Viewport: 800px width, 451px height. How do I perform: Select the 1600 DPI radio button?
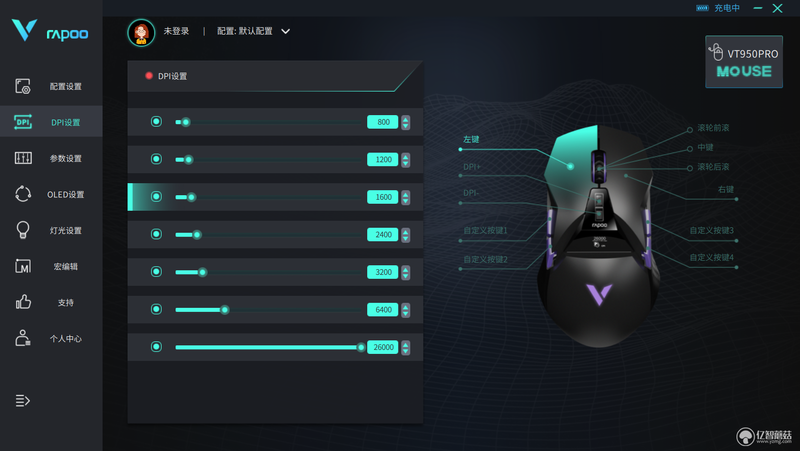point(156,196)
